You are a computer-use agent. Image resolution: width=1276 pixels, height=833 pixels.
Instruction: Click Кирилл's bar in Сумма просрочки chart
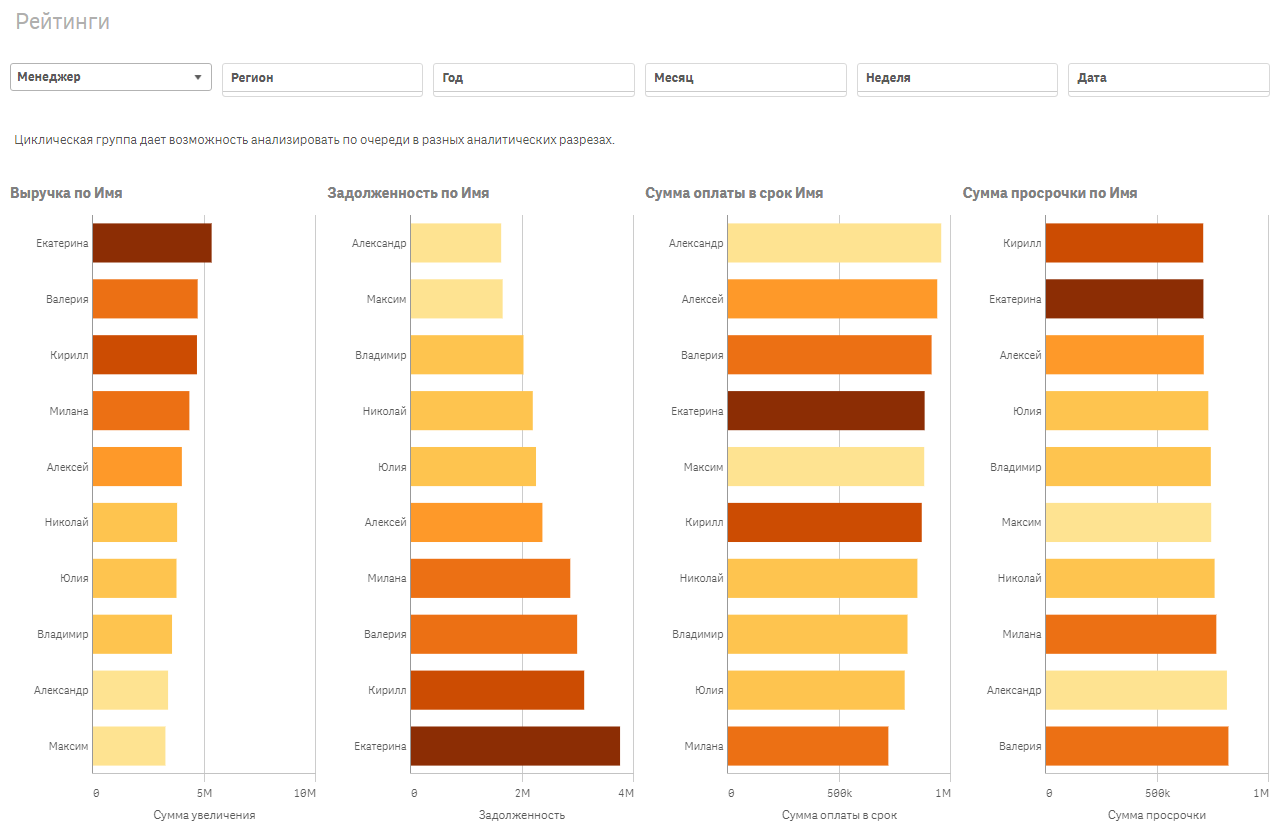coord(1123,243)
